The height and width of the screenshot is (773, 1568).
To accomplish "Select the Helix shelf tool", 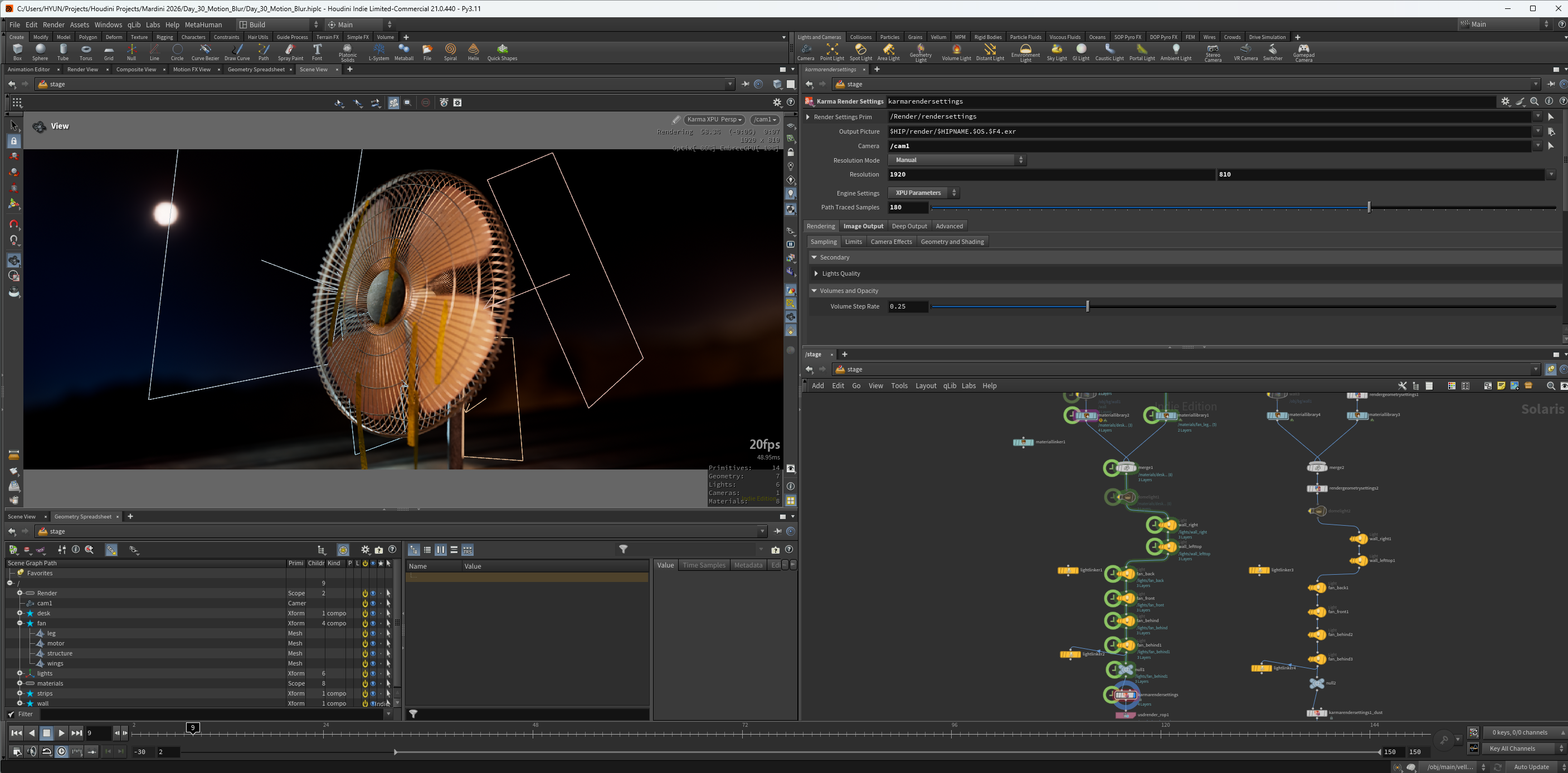I will click(474, 52).
